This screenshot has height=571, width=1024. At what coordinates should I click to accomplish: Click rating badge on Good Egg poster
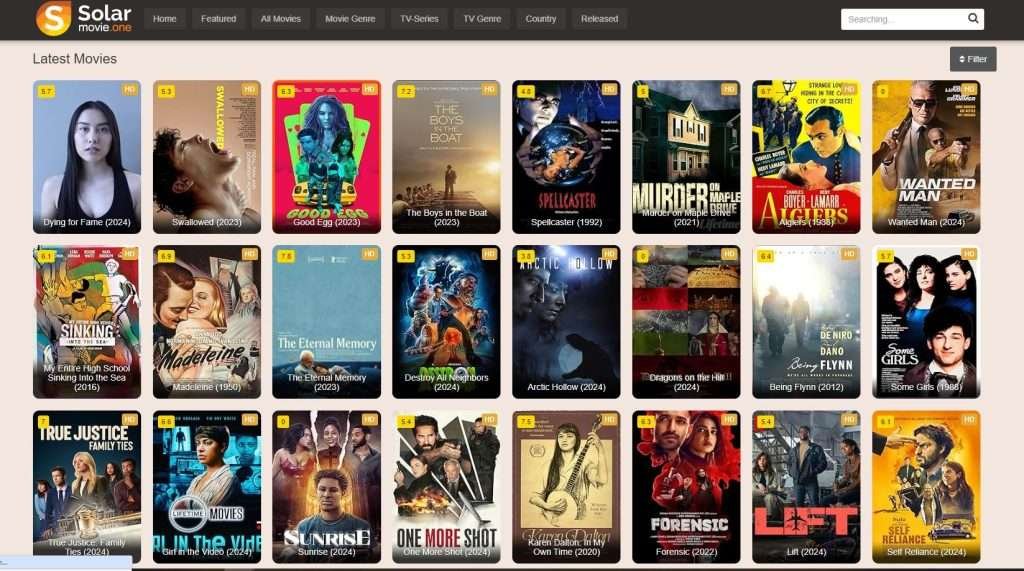click(286, 91)
